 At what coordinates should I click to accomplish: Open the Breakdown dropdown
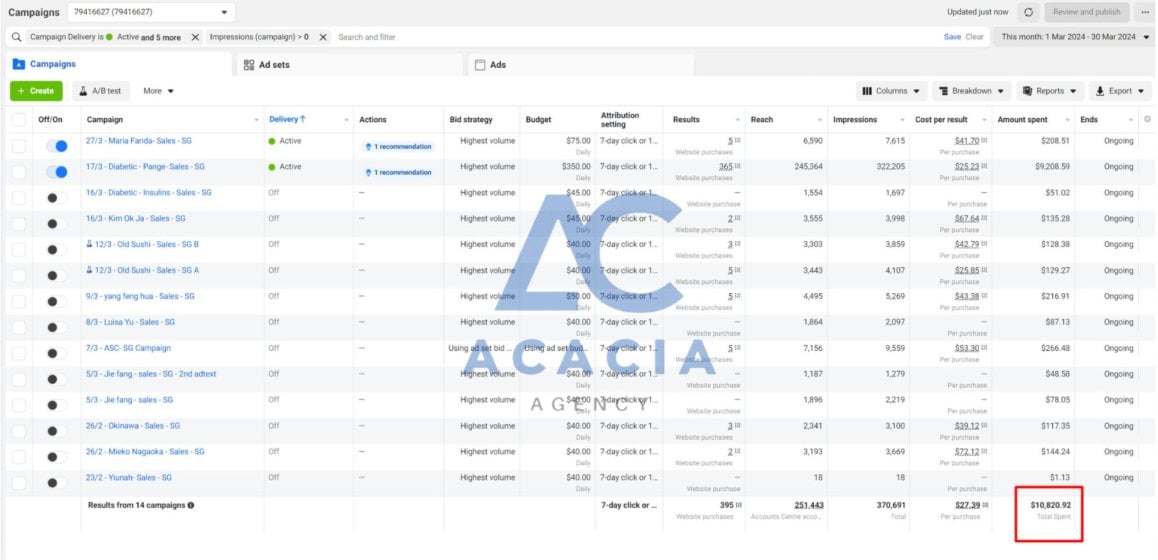tap(971, 91)
